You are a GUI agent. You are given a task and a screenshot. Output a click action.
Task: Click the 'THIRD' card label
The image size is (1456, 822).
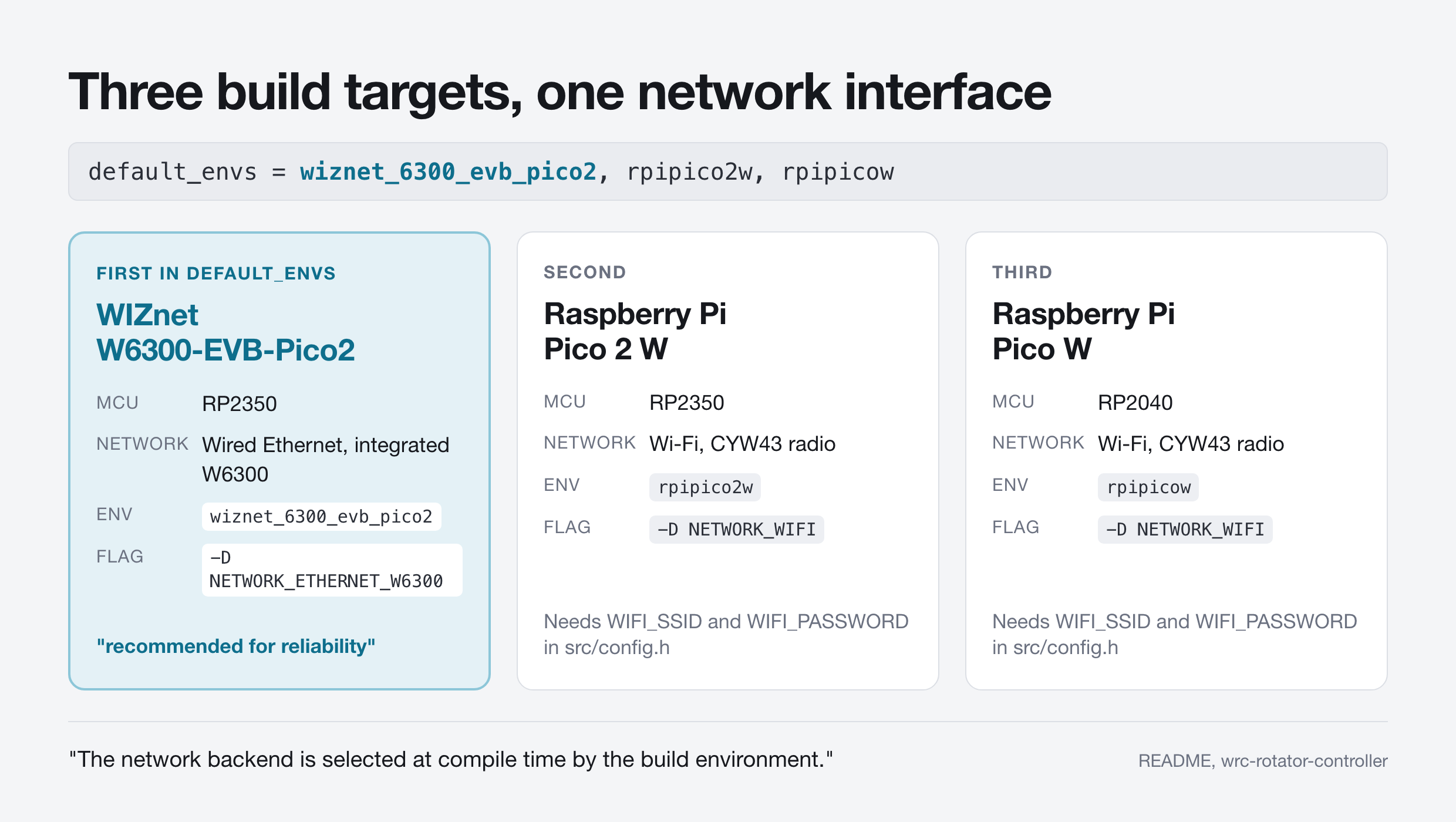coord(1022,272)
